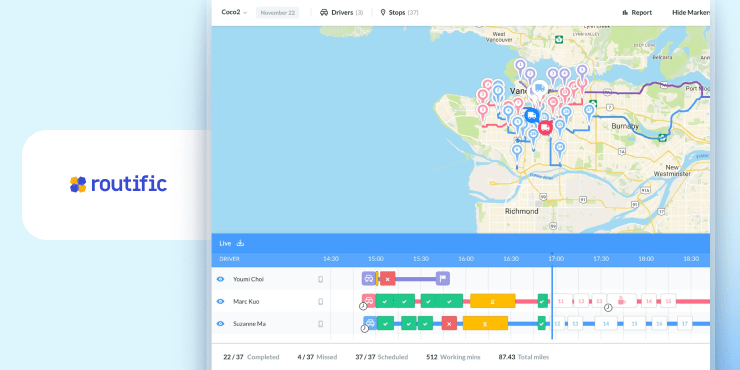Click the 15:00 time label in timeline header

point(376,259)
